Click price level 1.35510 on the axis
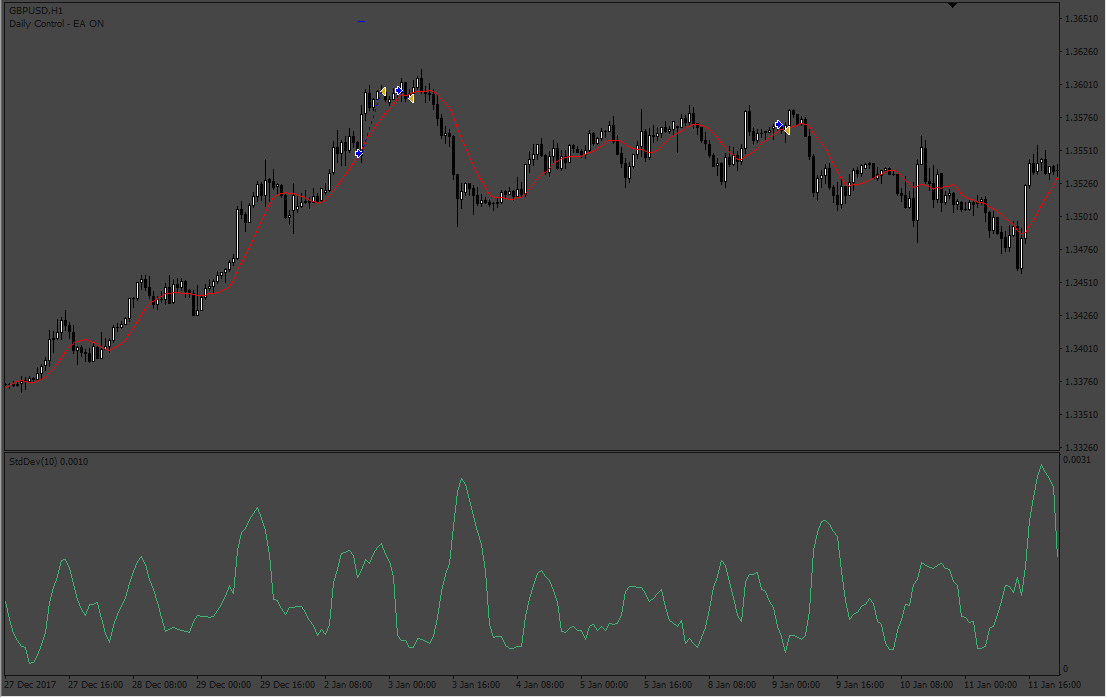 pyautogui.click(x=1082, y=150)
